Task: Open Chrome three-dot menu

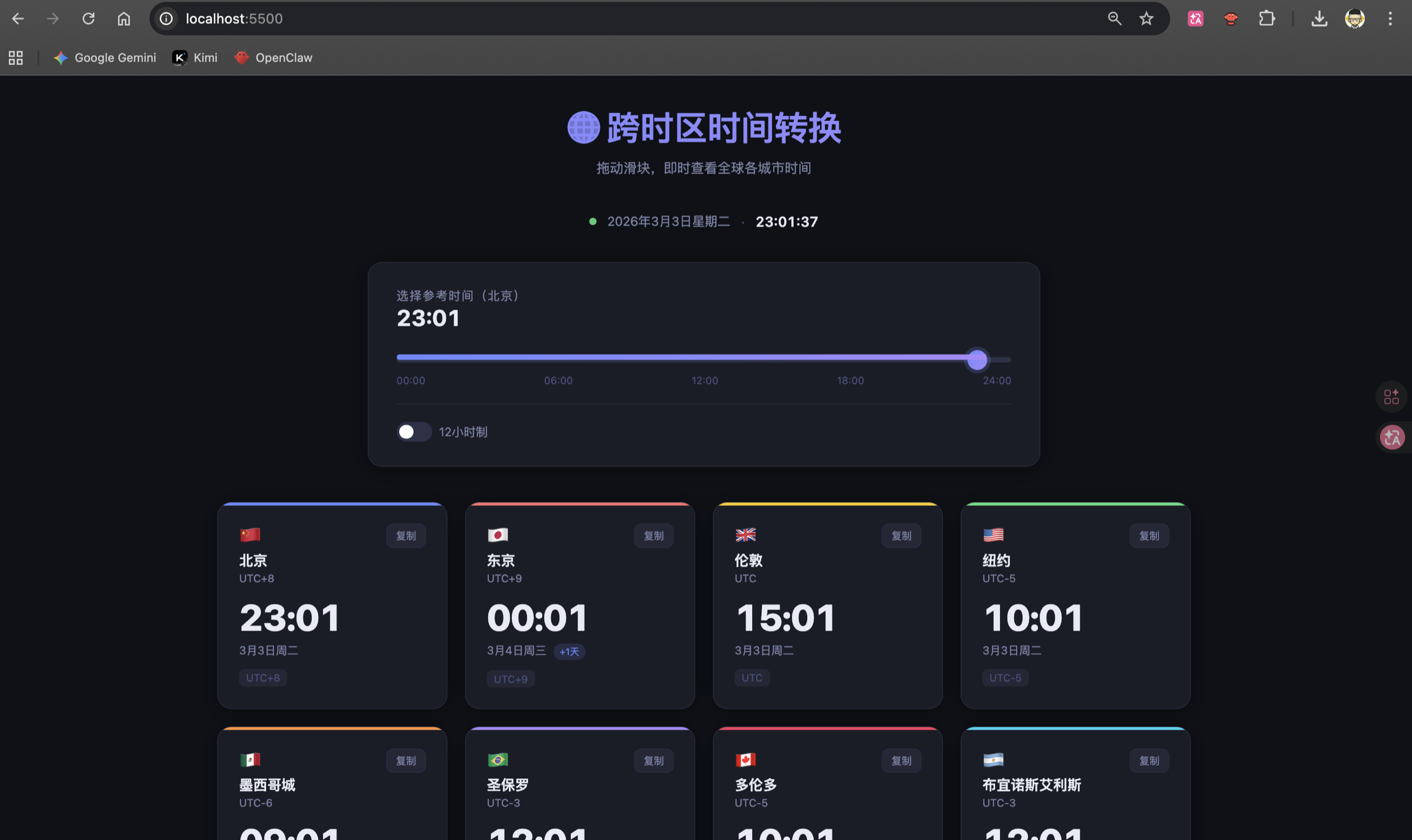Action: pos(1390,18)
